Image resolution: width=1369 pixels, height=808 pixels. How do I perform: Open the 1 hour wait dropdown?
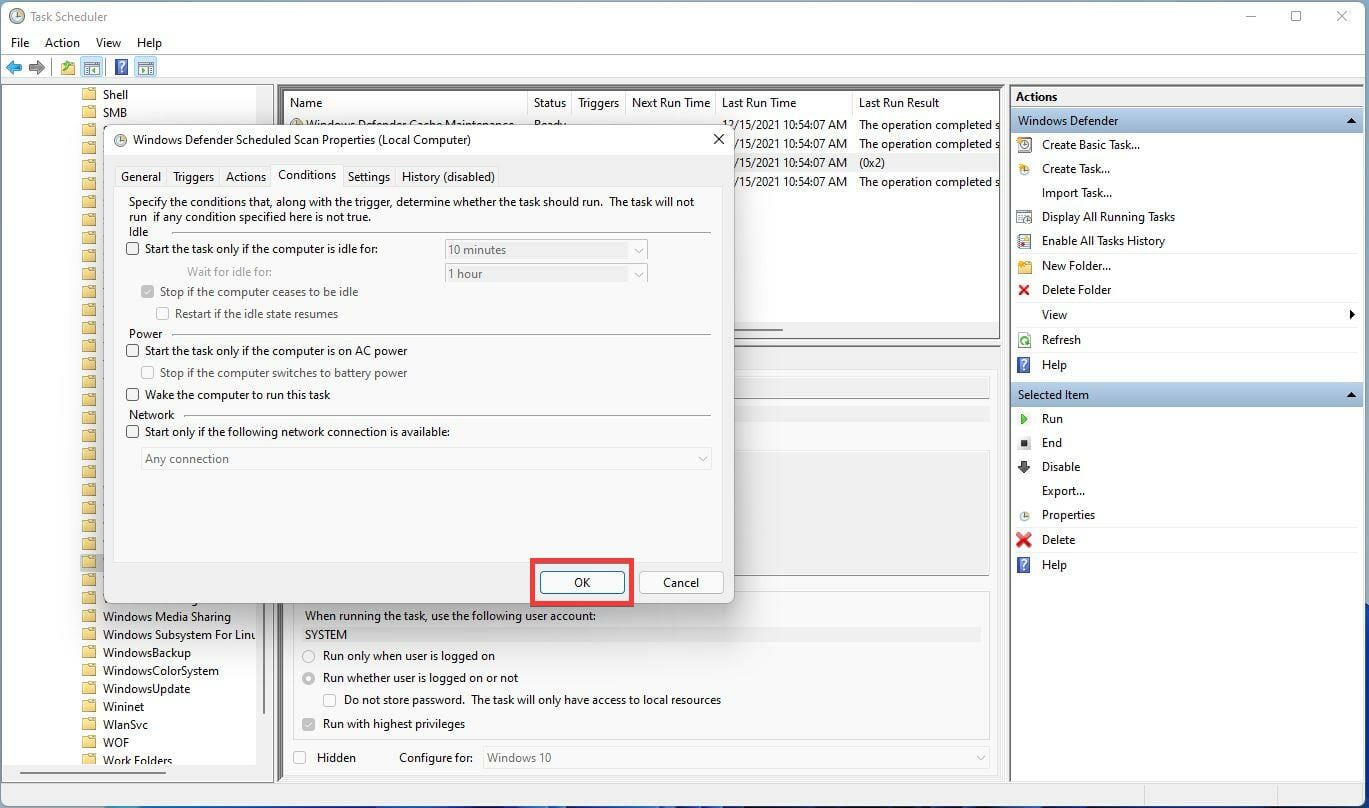click(546, 273)
